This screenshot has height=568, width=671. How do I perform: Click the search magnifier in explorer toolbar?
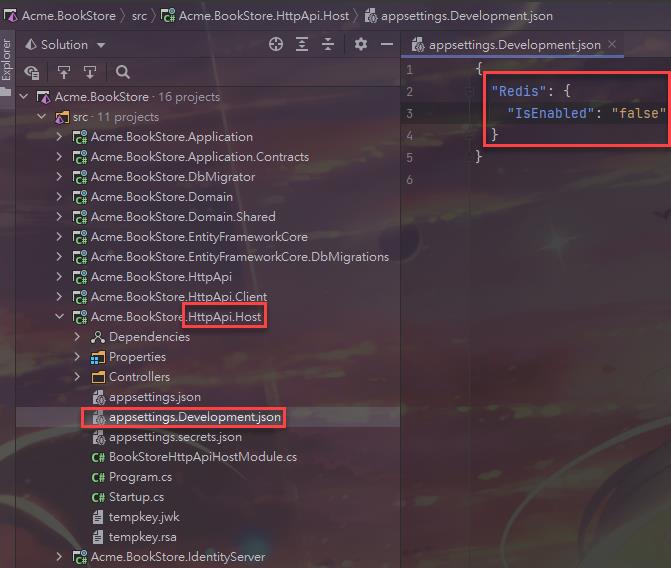123,72
